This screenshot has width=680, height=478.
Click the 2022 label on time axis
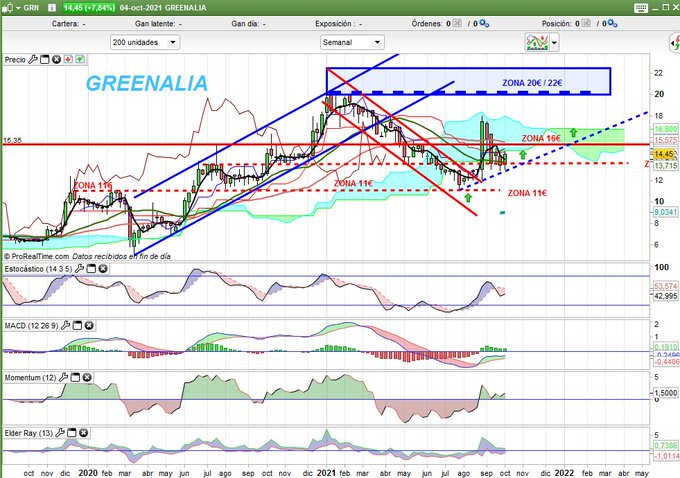(x=564, y=473)
